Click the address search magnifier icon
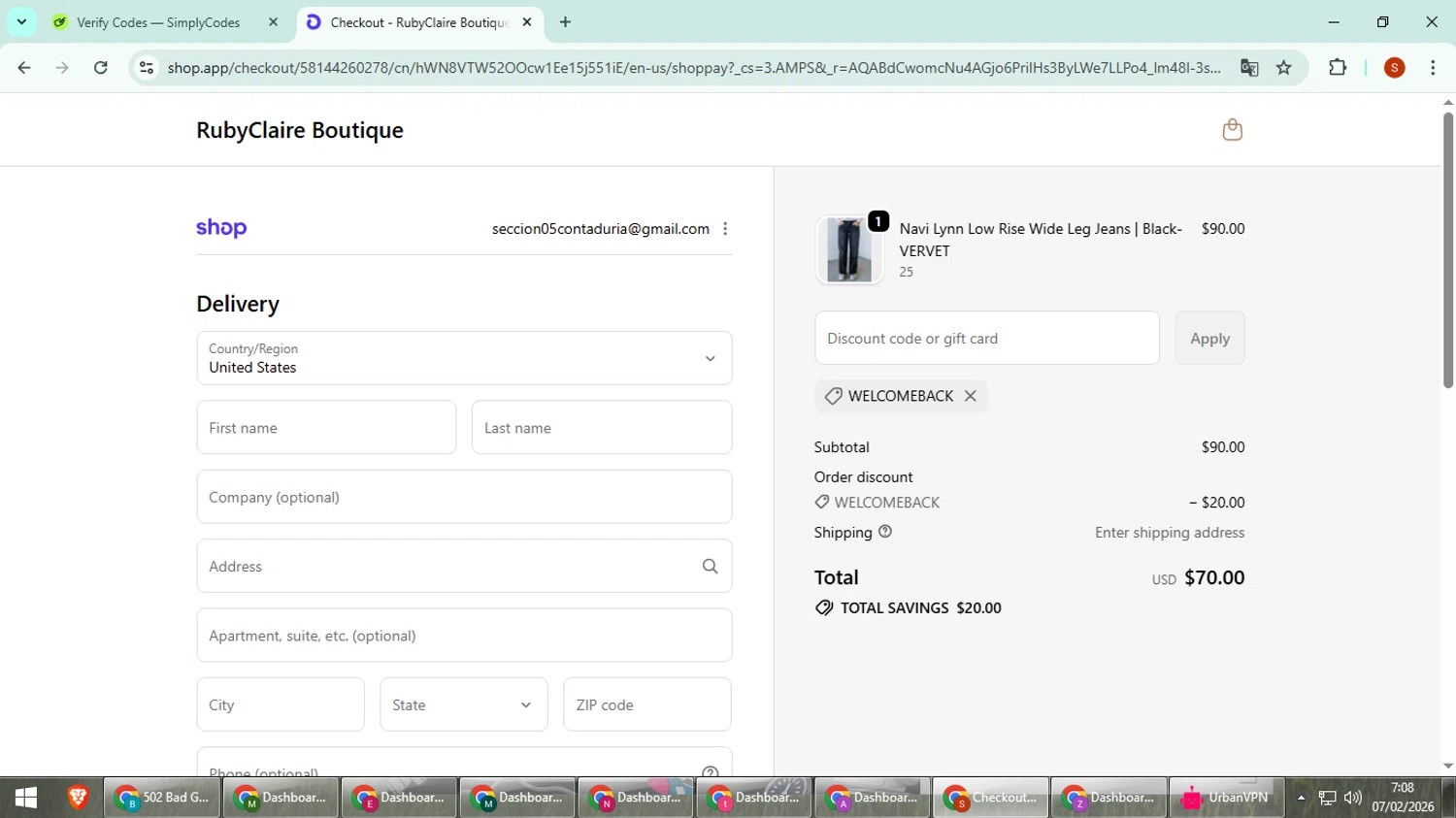Image resolution: width=1456 pixels, height=818 pixels. pos(710,567)
